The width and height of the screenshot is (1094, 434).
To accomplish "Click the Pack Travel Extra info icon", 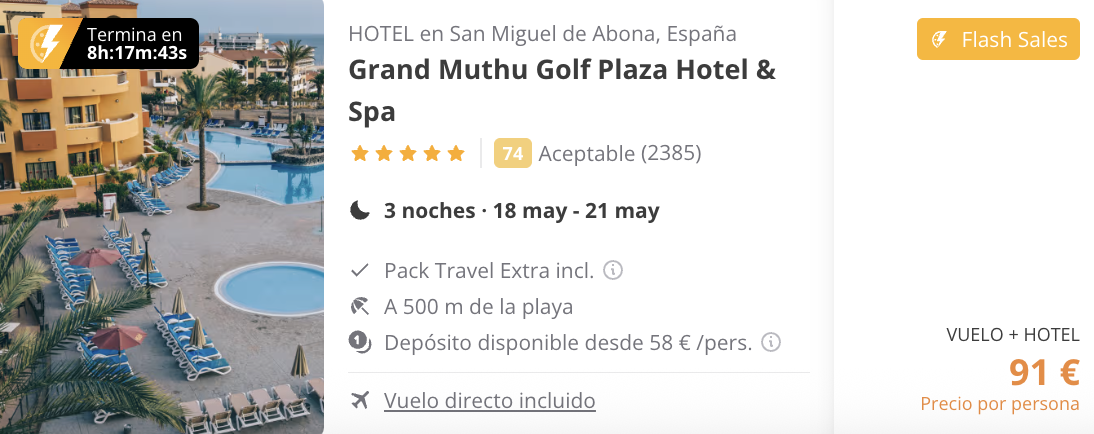I will pos(613,269).
